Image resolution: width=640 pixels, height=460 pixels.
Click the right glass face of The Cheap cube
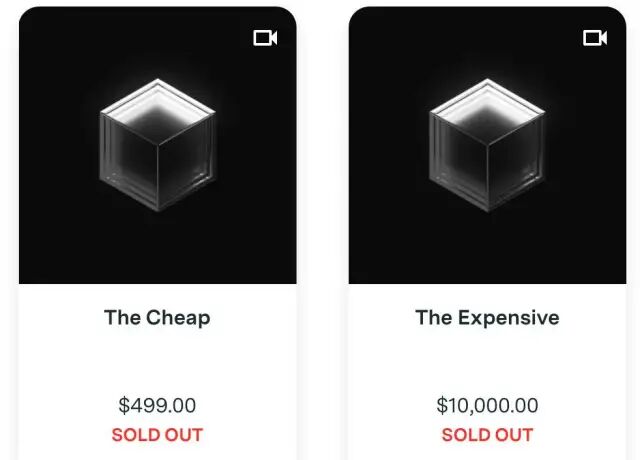(x=187, y=159)
